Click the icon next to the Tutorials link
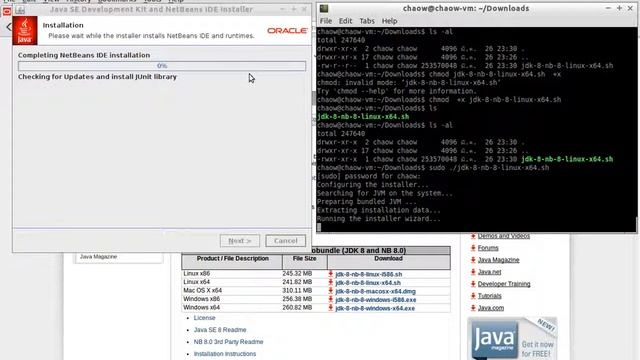Viewport: 640px width, 360px height. tap(473, 296)
